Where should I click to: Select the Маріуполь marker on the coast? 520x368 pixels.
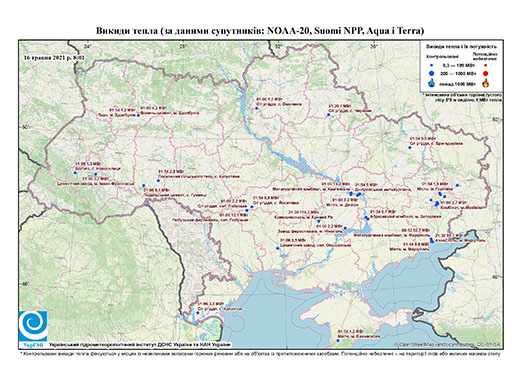pyautogui.click(x=432, y=240)
